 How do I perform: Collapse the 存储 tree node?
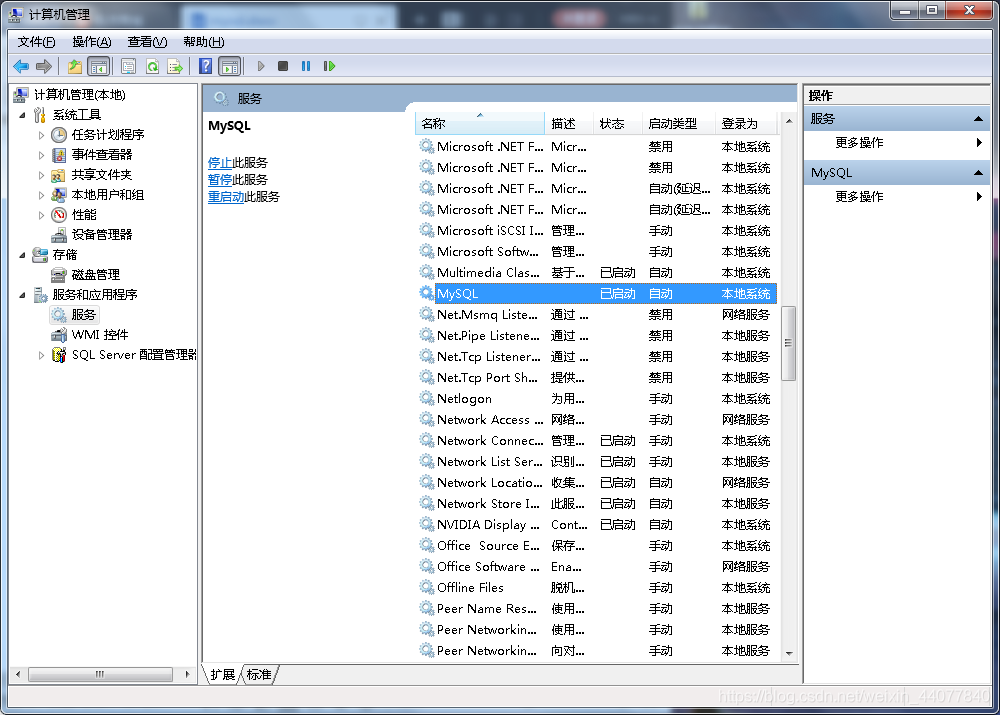pos(23,255)
